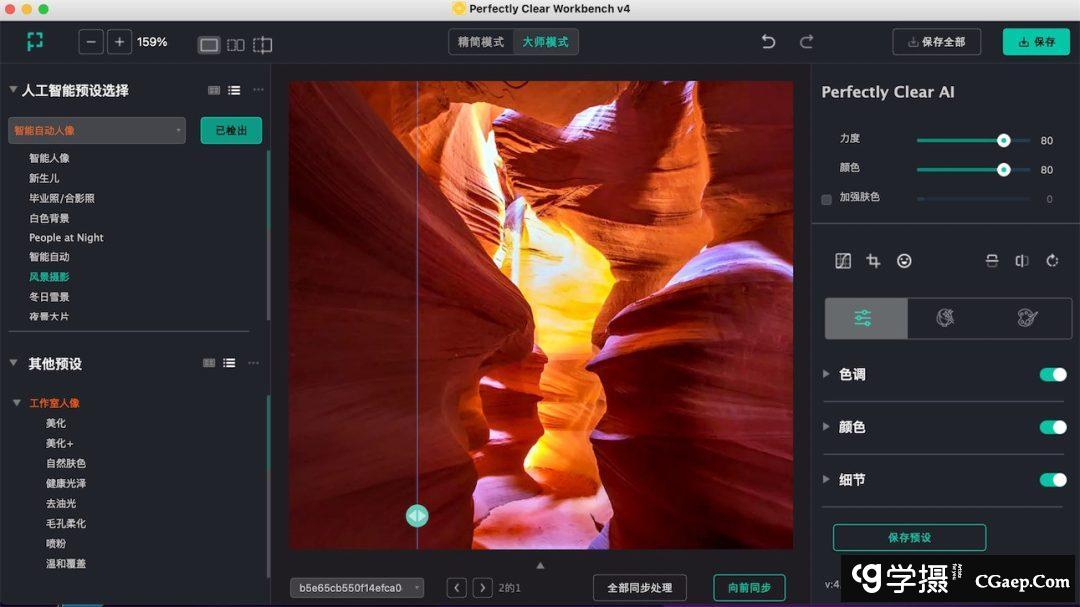
Task: Switch to split compare view icon
Action: click(236, 45)
